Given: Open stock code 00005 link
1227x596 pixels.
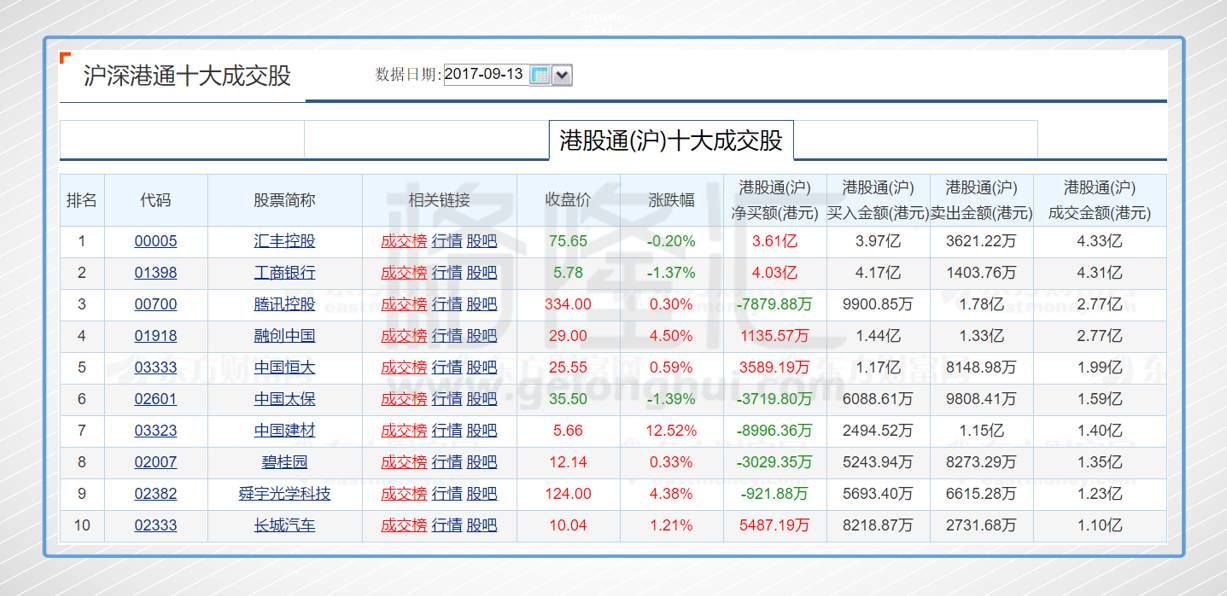Looking at the screenshot, I should (x=155, y=241).
